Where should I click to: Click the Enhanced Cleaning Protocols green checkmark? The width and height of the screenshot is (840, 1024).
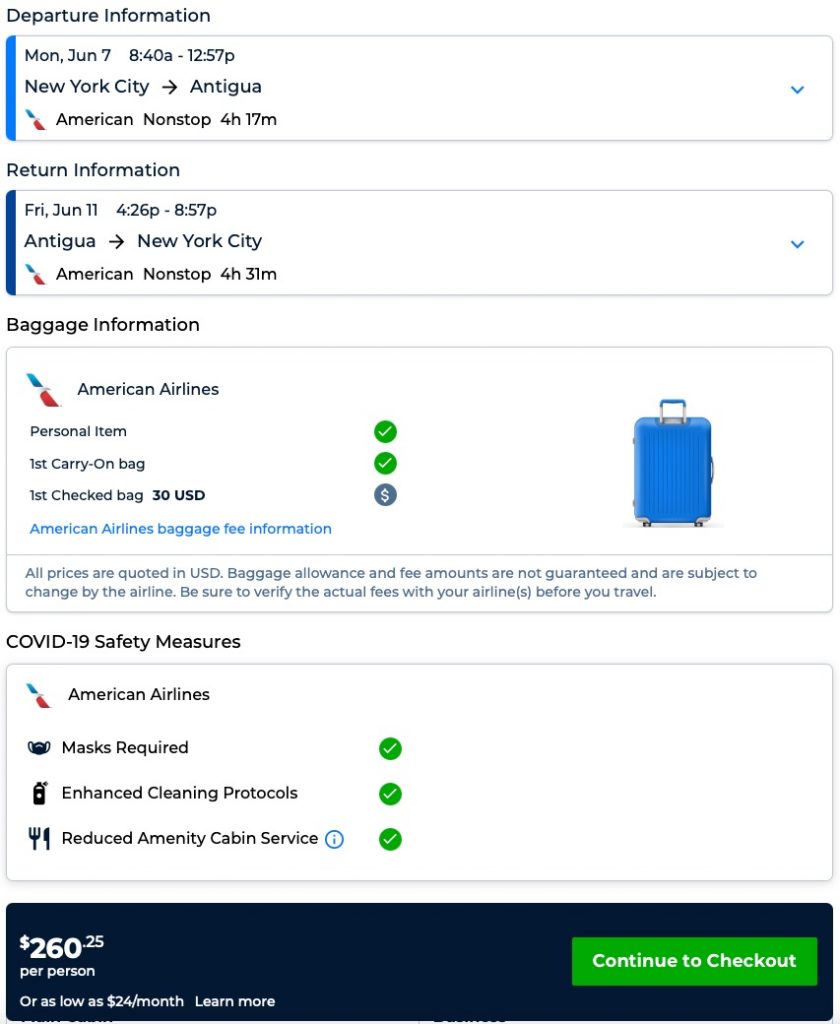click(390, 794)
